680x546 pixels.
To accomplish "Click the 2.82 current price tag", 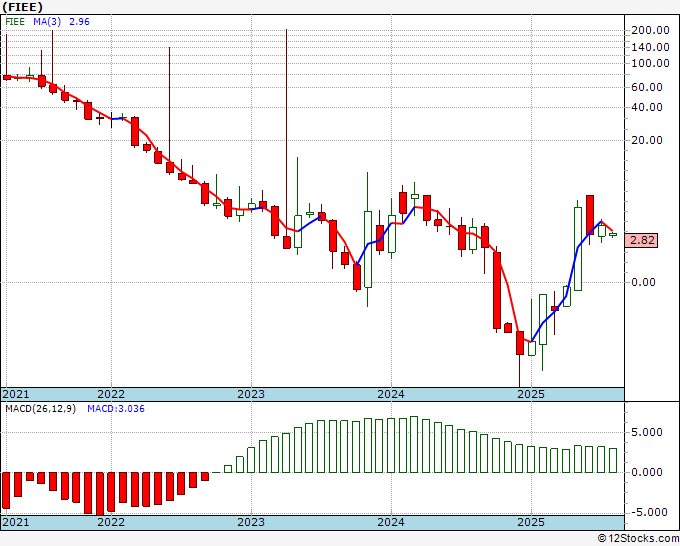I will [642, 240].
